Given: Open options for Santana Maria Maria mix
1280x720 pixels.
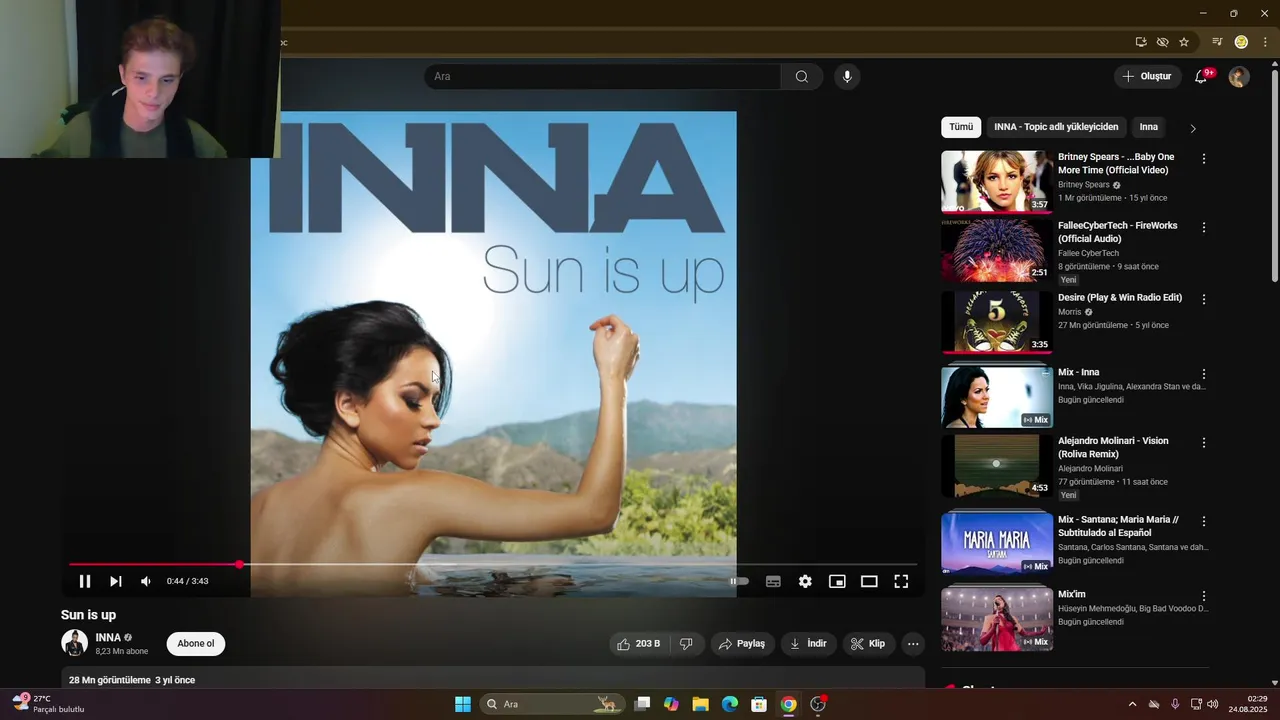Looking at the screenshot, I should click(1204, 521).
